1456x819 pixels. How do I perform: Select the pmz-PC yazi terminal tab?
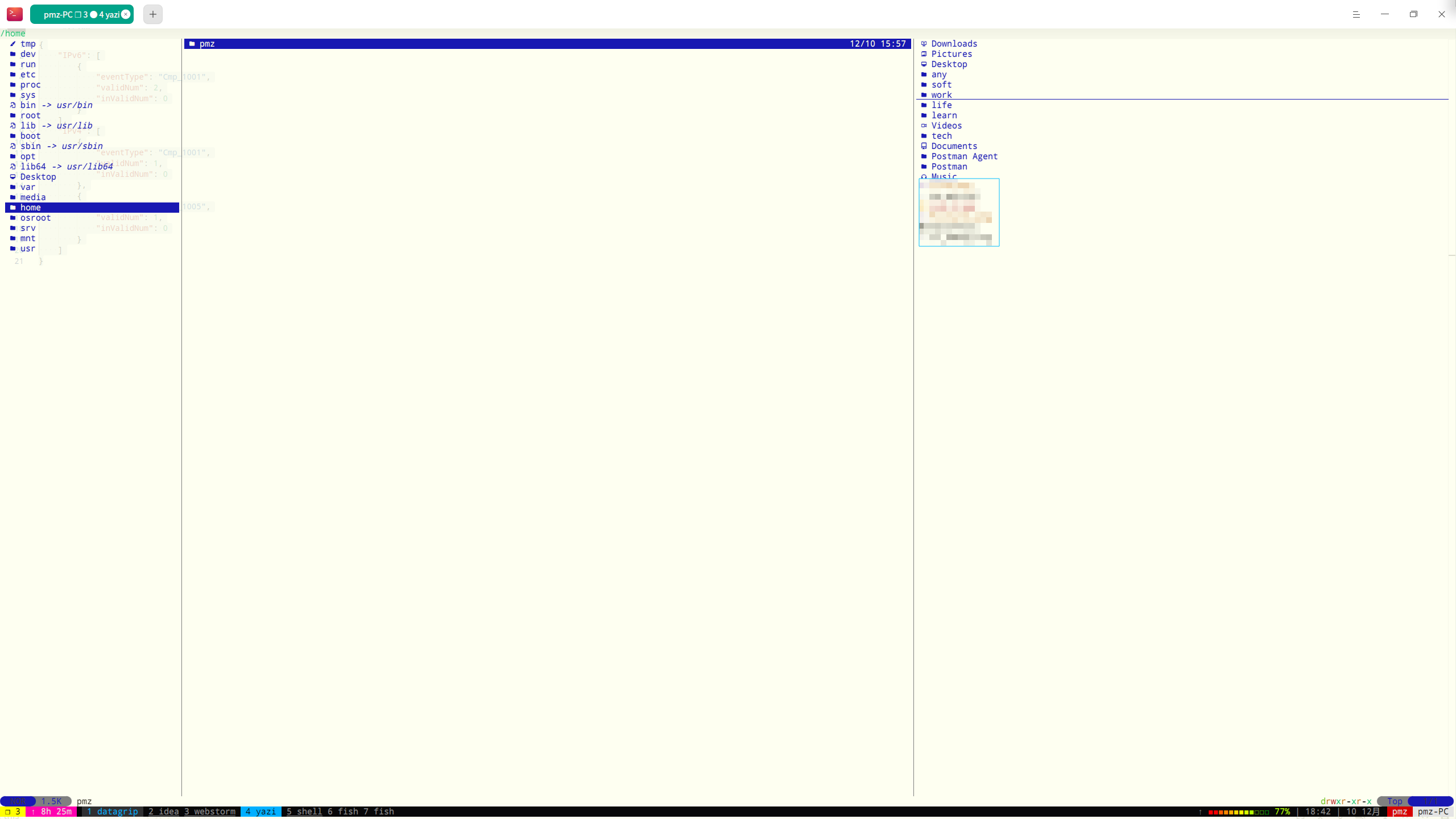tap(82, 14)
